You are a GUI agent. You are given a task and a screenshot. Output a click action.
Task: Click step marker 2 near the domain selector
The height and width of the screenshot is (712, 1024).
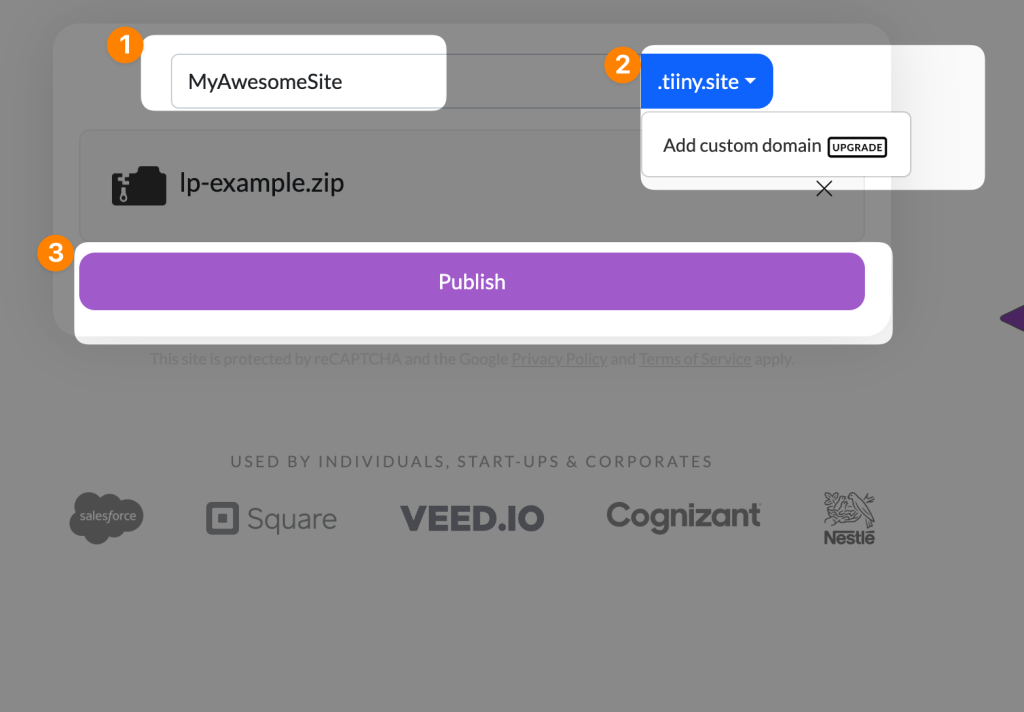tap(622, 64)
